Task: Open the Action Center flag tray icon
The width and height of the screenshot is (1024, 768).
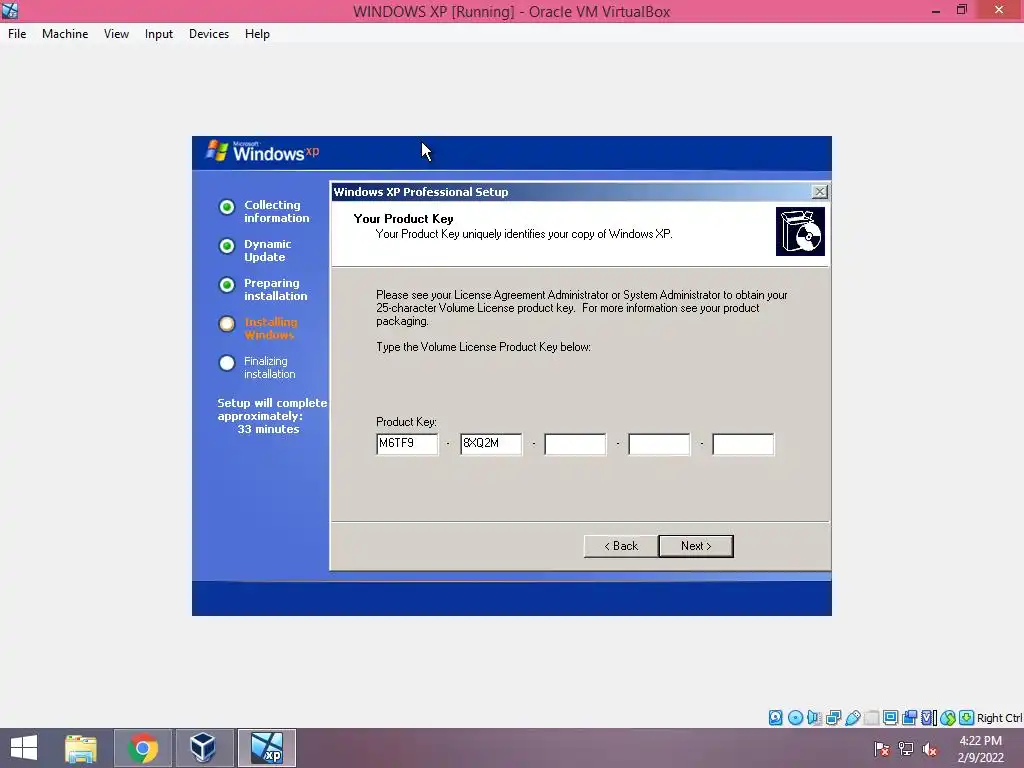Action: (x=882, y=748)
